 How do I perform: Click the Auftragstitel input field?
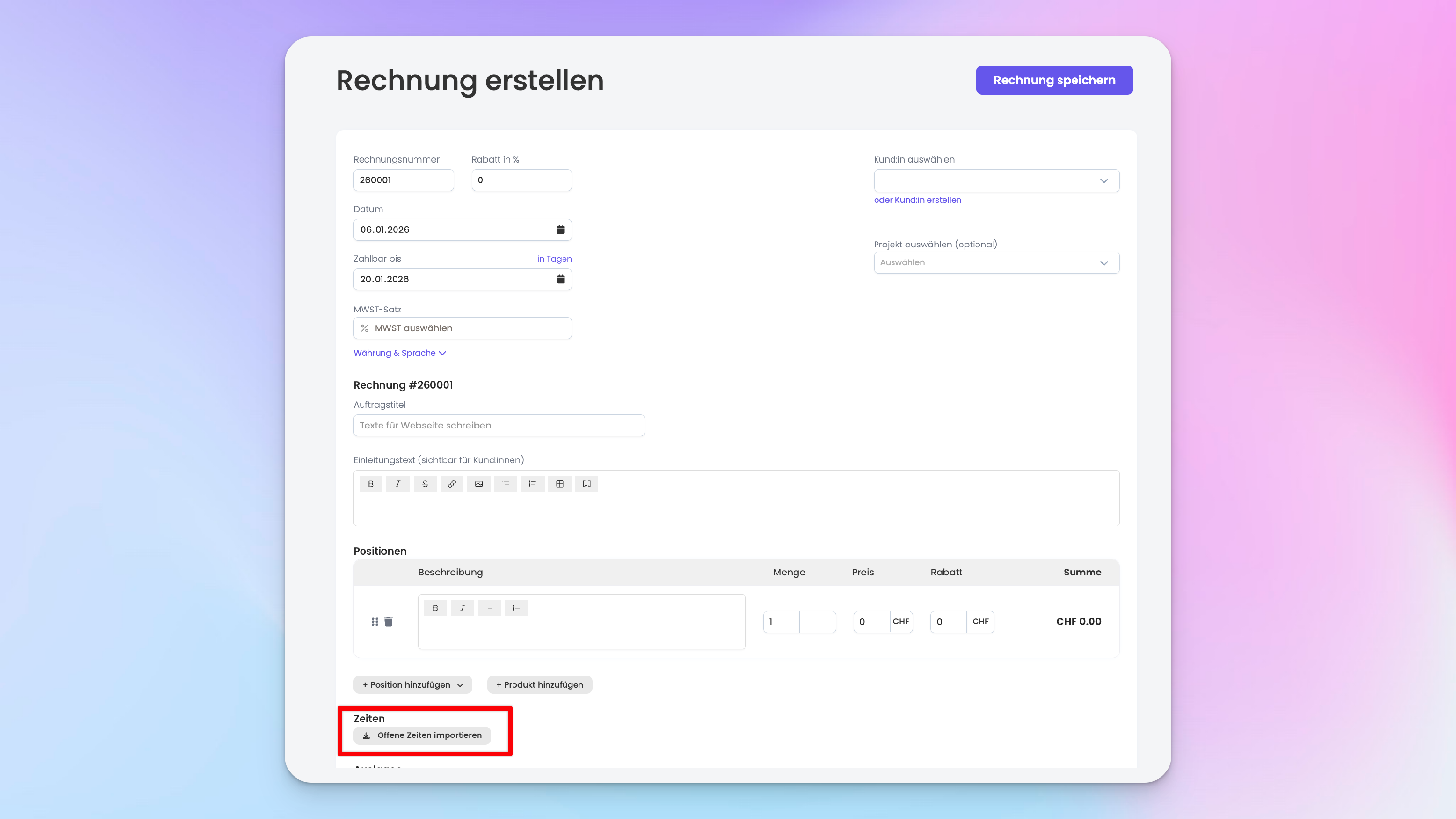click(498, 425)
